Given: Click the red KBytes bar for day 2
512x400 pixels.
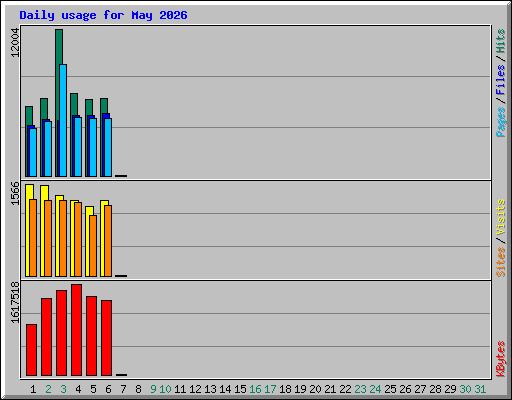Looking at the screenshot, I should [46, 337].
